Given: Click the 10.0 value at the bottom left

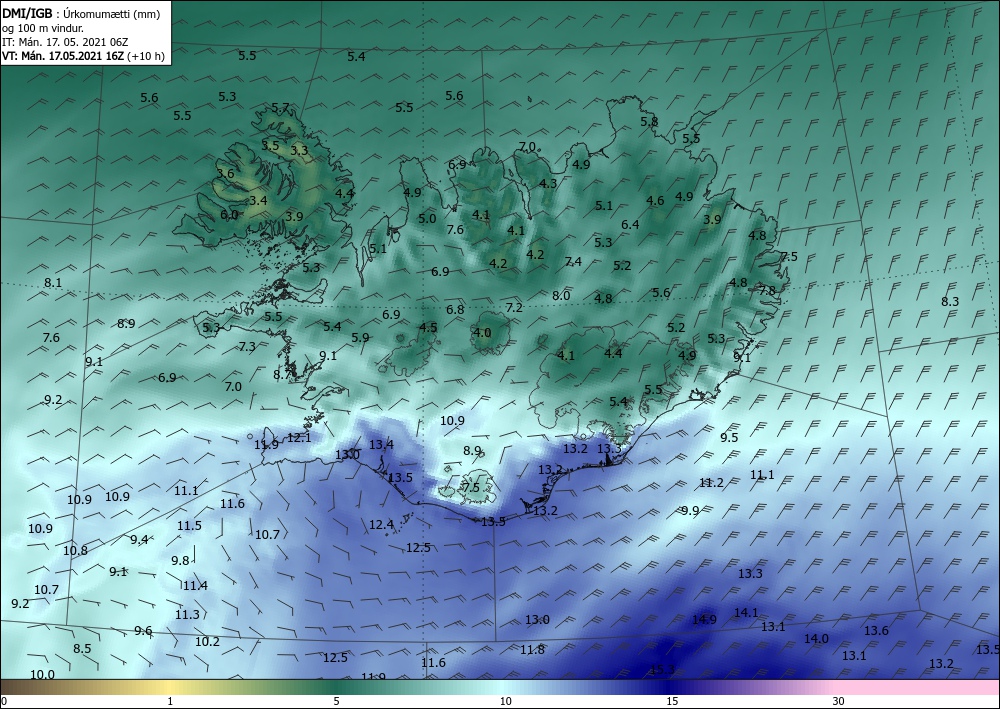Looking at the screenshot, I should (x=42, y=675).
